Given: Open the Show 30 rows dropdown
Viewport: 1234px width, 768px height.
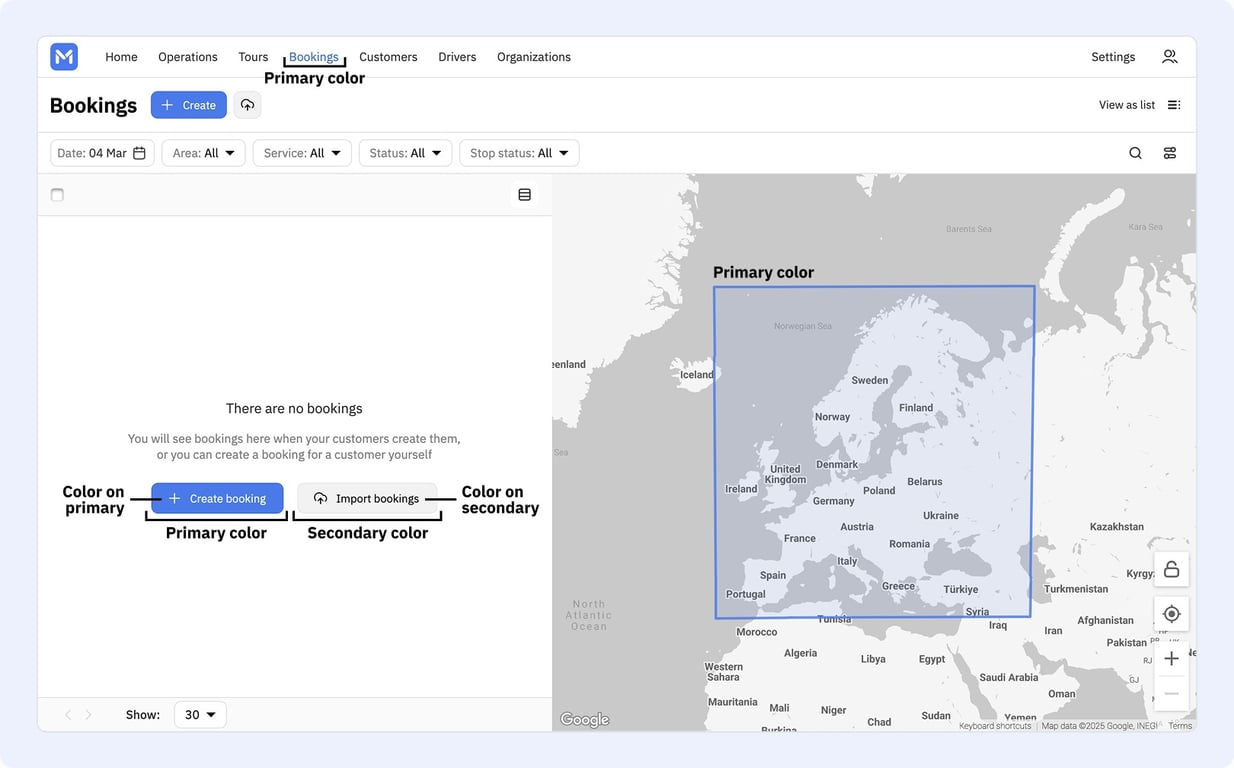Looking at the screenshot, I should coord(200,715).
